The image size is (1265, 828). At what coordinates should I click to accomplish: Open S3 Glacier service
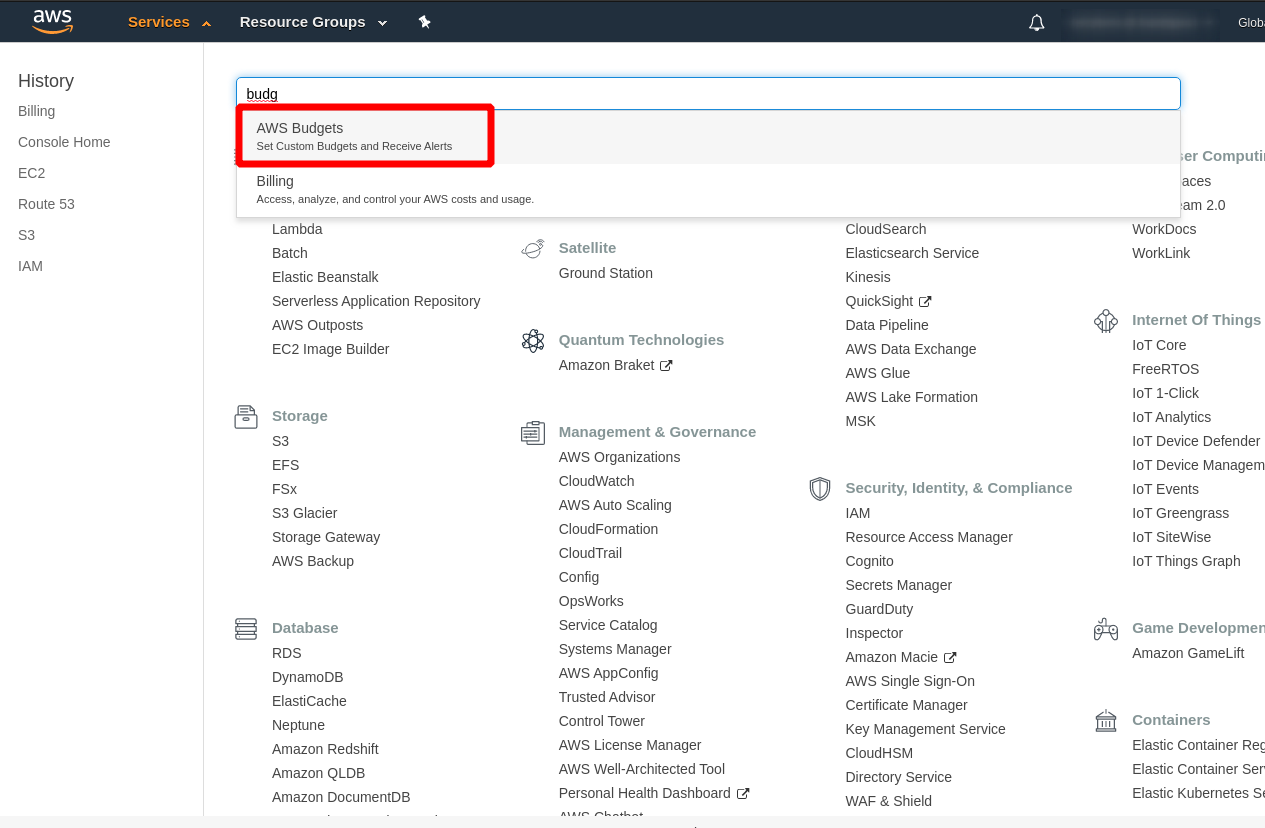coord(304,513)
